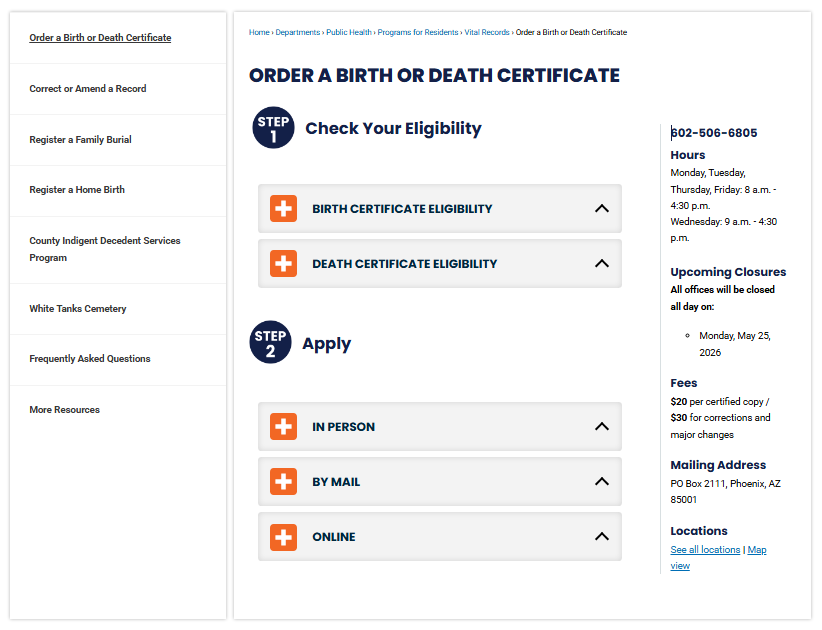This screenshot has width=822, height=630.
Task: Open Correct or Amend a Record page
Action: click(x=88, y=89)
